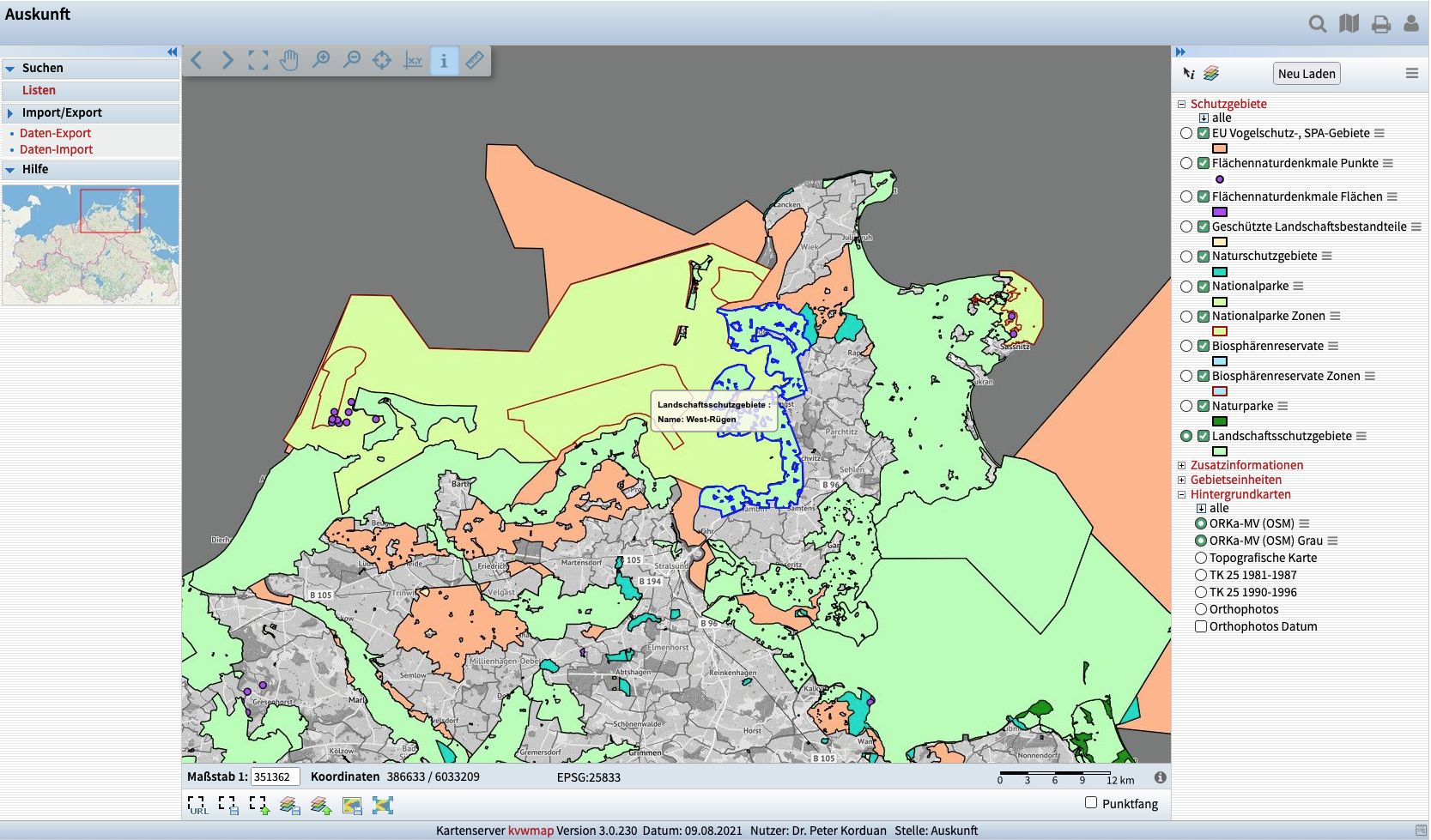
Task: Click the zoom out magnifier tool
Action: click(x=351, y=60)
